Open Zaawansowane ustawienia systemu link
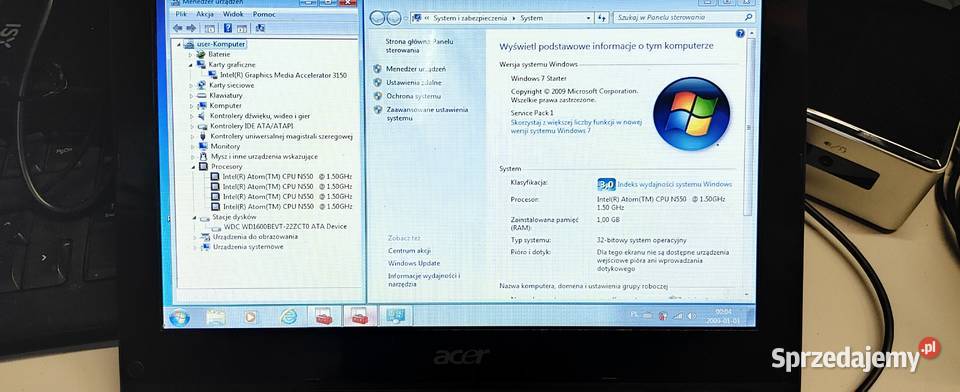 pos(427,113)
